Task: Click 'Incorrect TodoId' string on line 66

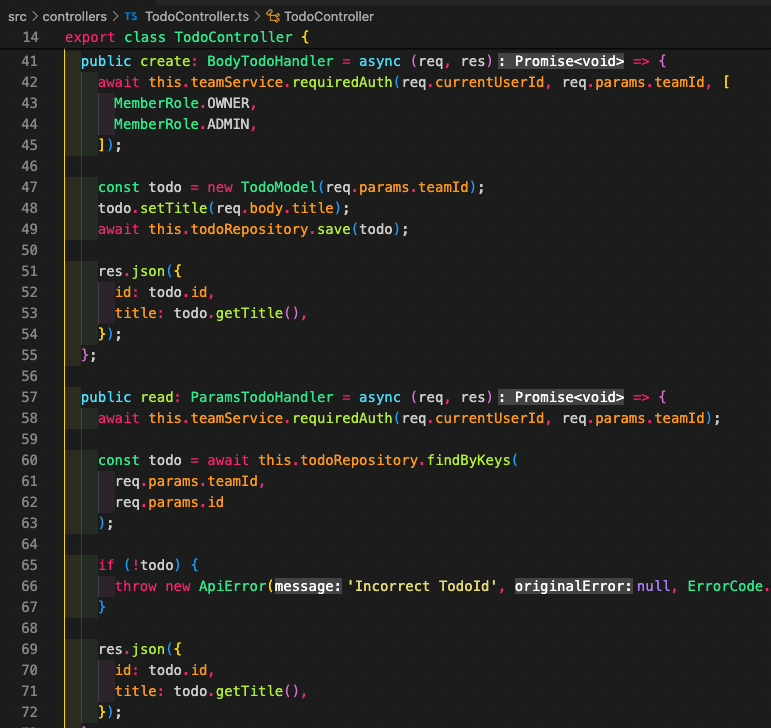Action: (422, 586)
